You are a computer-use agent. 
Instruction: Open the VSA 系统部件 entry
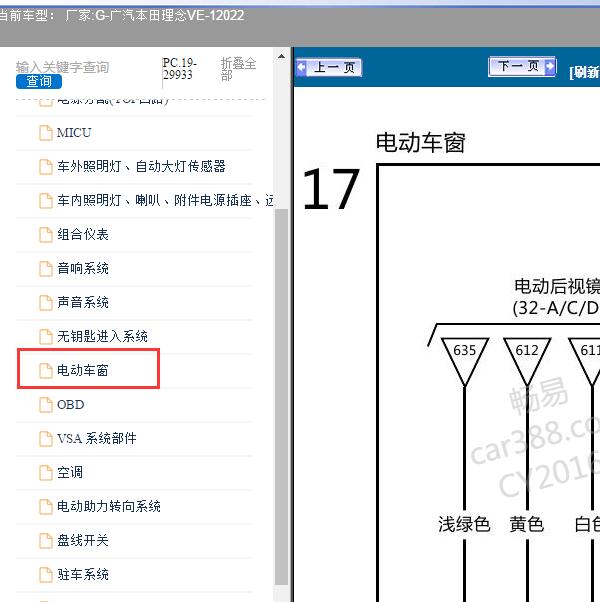(x=96, y=438)
